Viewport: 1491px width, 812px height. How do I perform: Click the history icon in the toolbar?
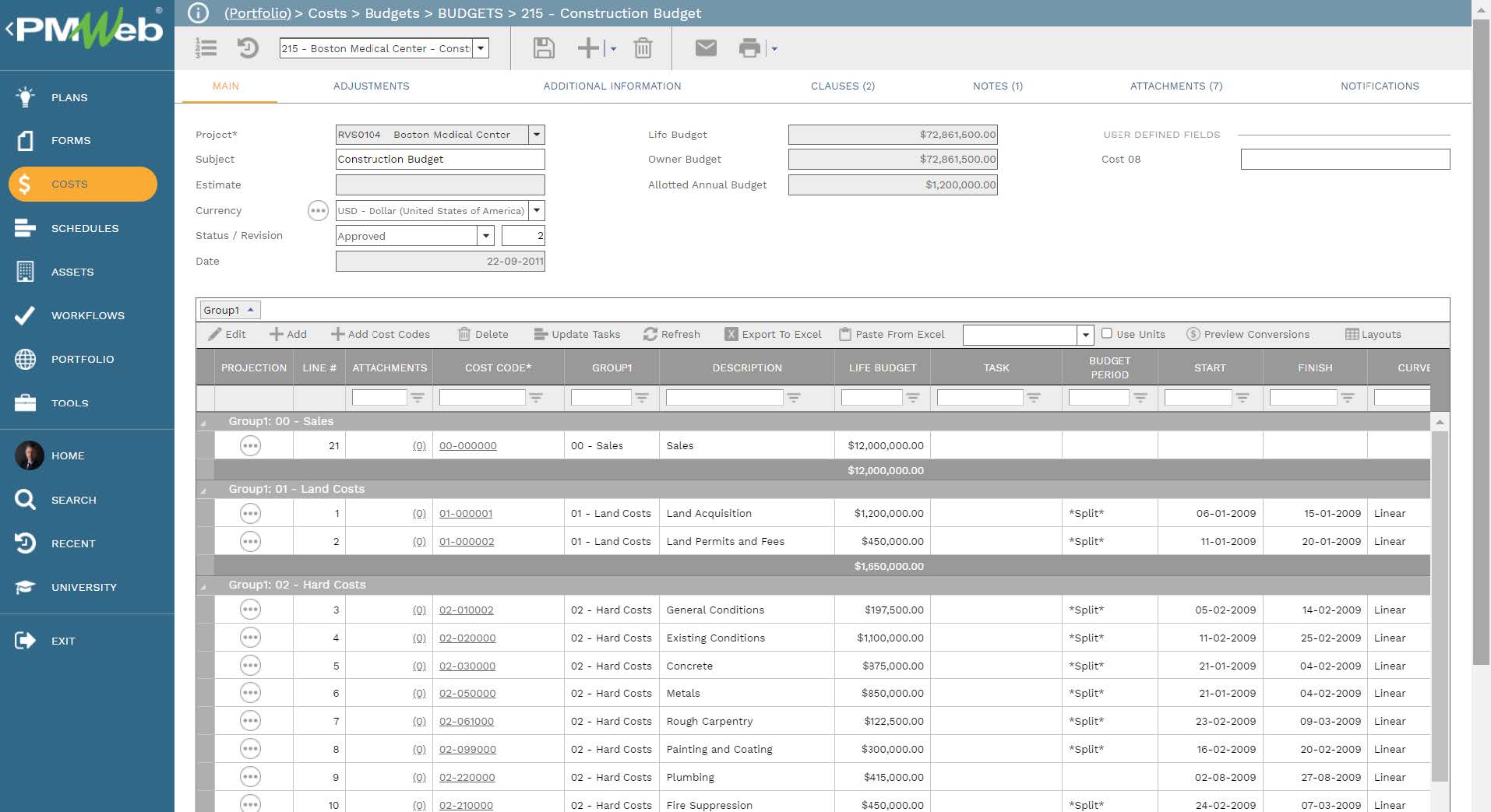(248, 48)
